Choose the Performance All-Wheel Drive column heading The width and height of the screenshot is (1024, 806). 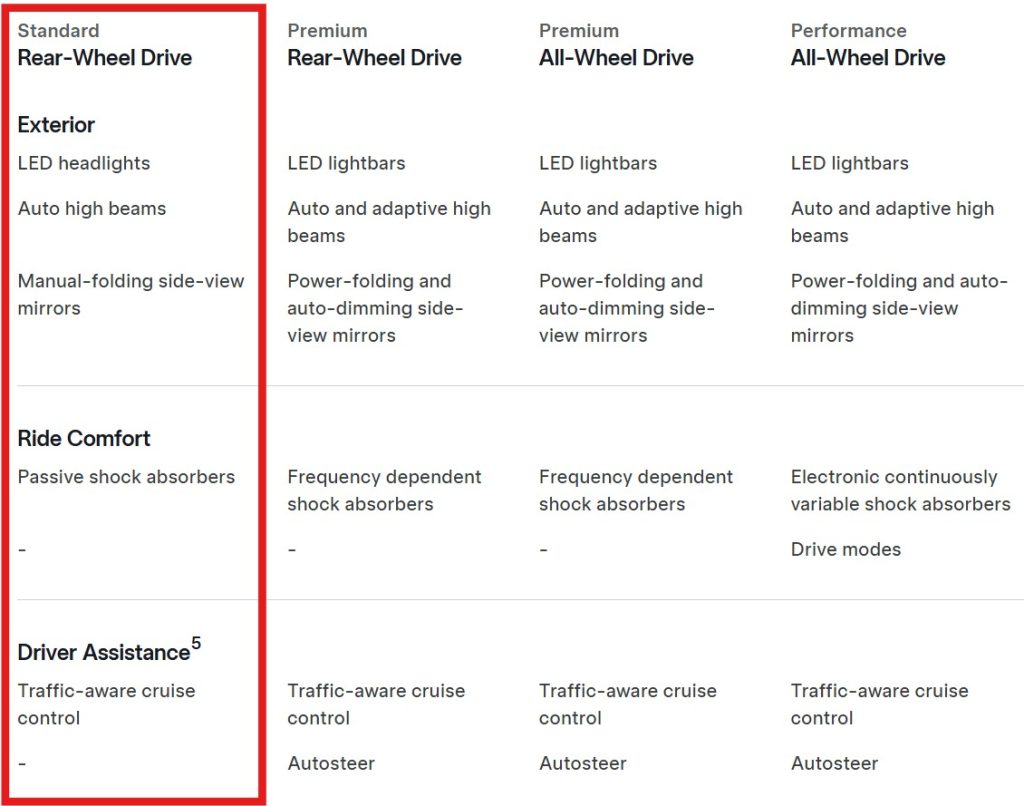868,45
